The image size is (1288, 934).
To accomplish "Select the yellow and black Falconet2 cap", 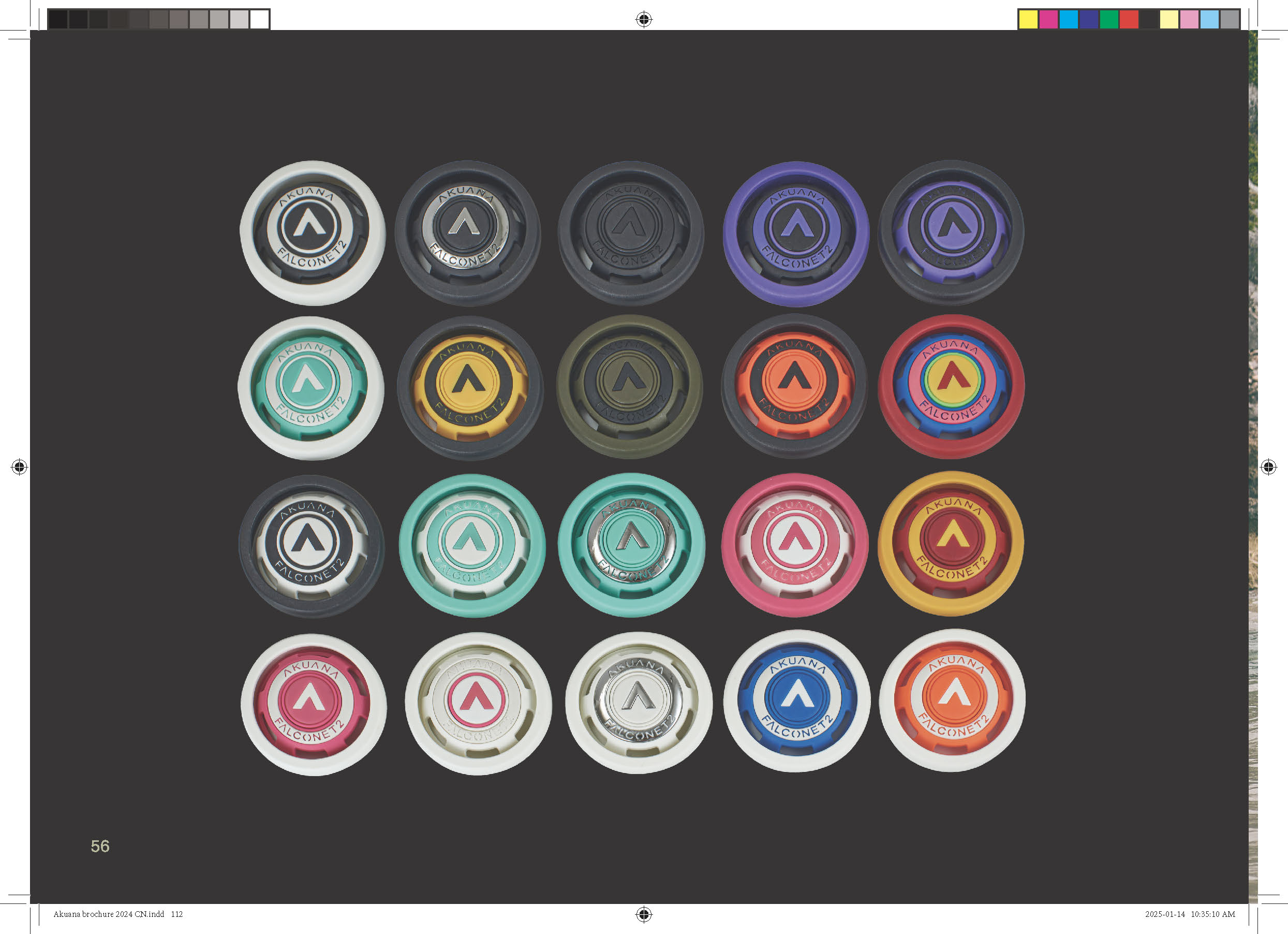I will click(x=470, y=388).
